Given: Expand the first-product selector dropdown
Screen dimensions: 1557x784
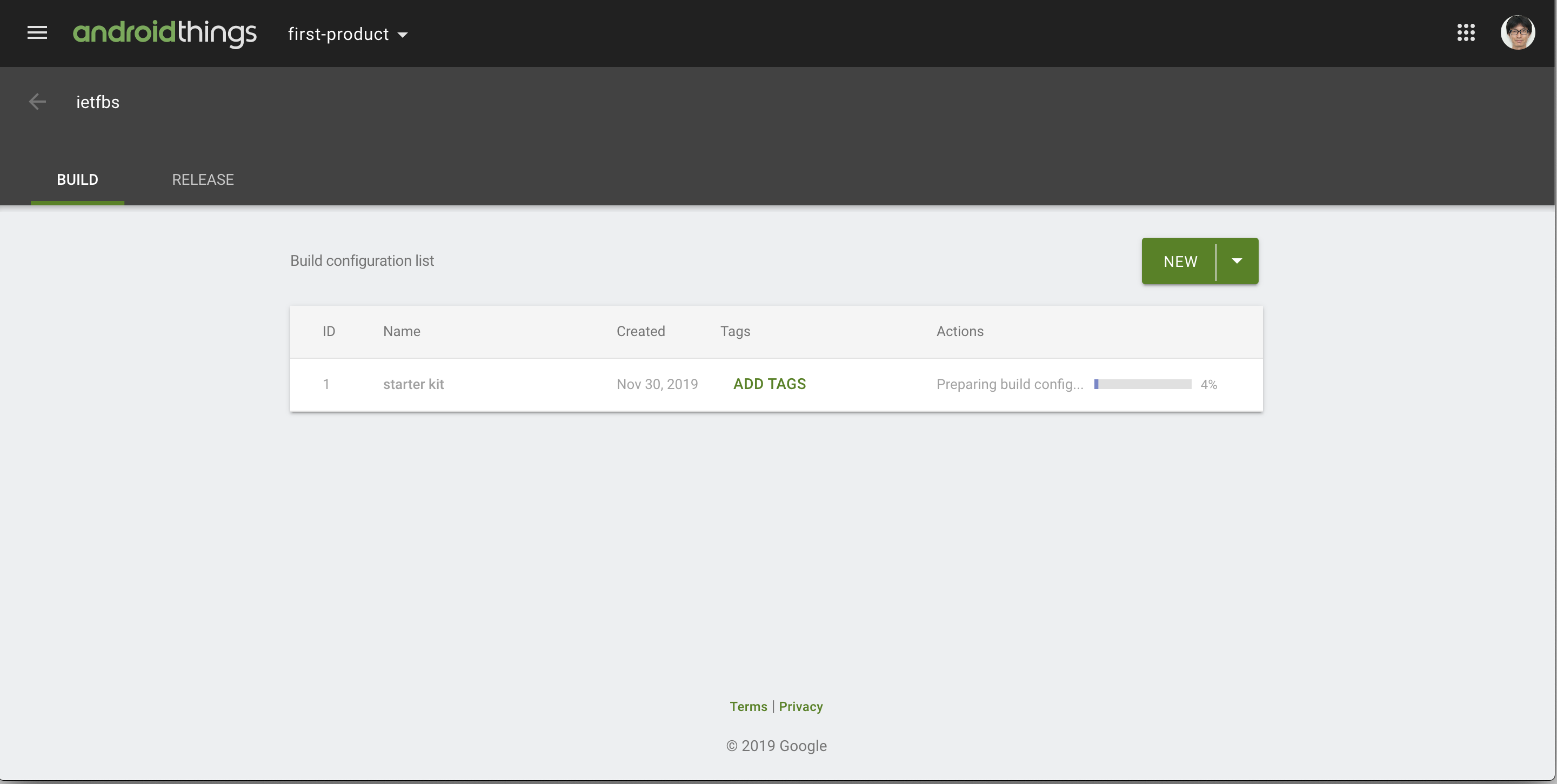Looking at the screenshot, I should click(x=348, y=35).
